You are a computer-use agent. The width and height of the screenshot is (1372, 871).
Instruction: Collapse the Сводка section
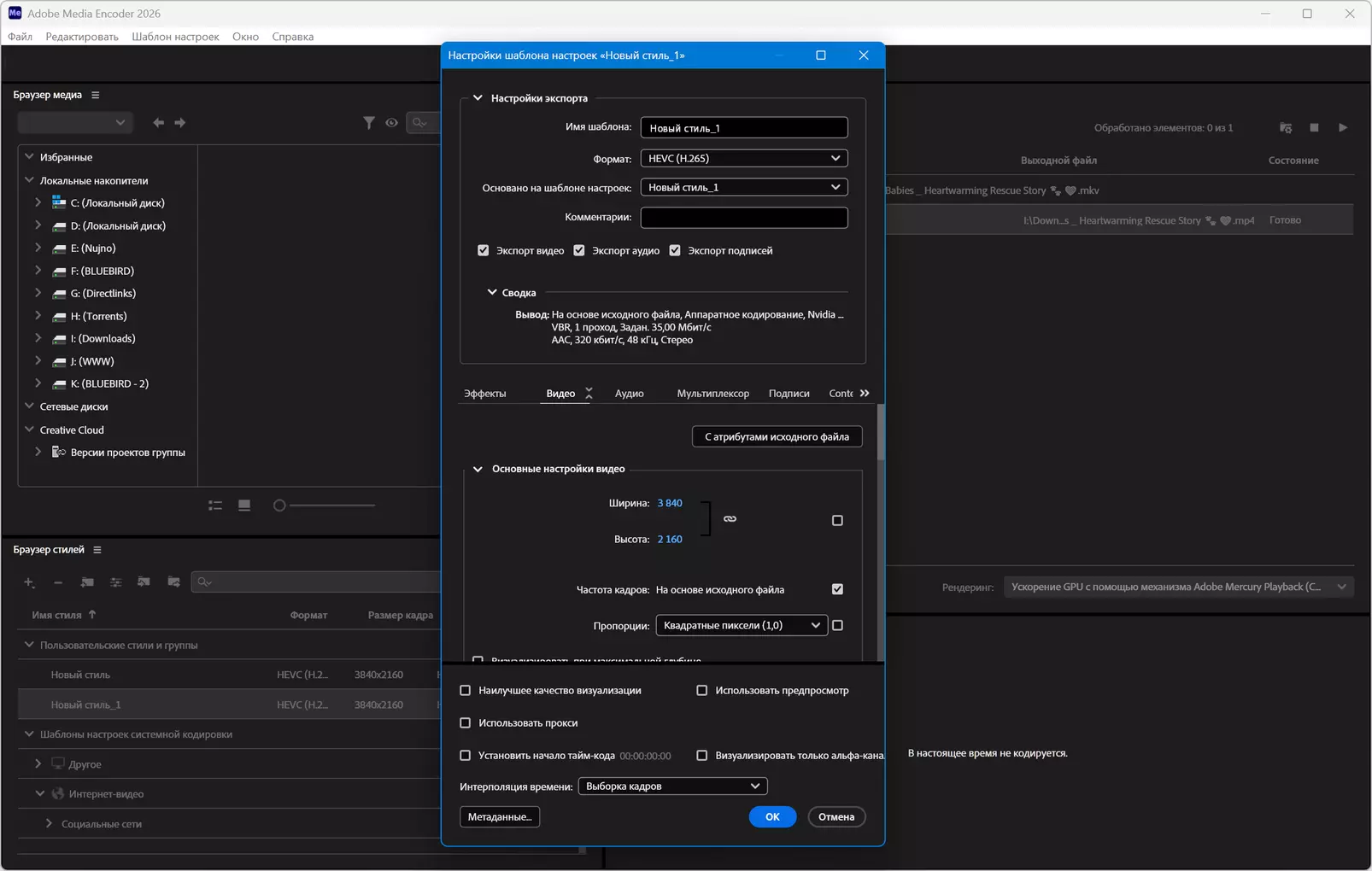(x=492, y=292)
